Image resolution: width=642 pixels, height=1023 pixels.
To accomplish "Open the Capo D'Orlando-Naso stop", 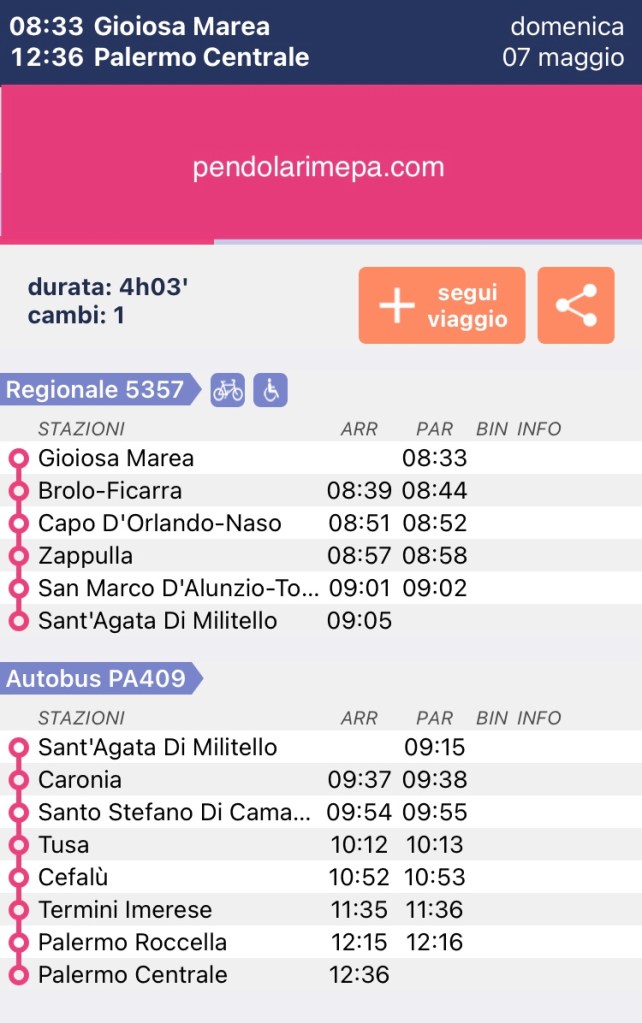I will (160, 523).
